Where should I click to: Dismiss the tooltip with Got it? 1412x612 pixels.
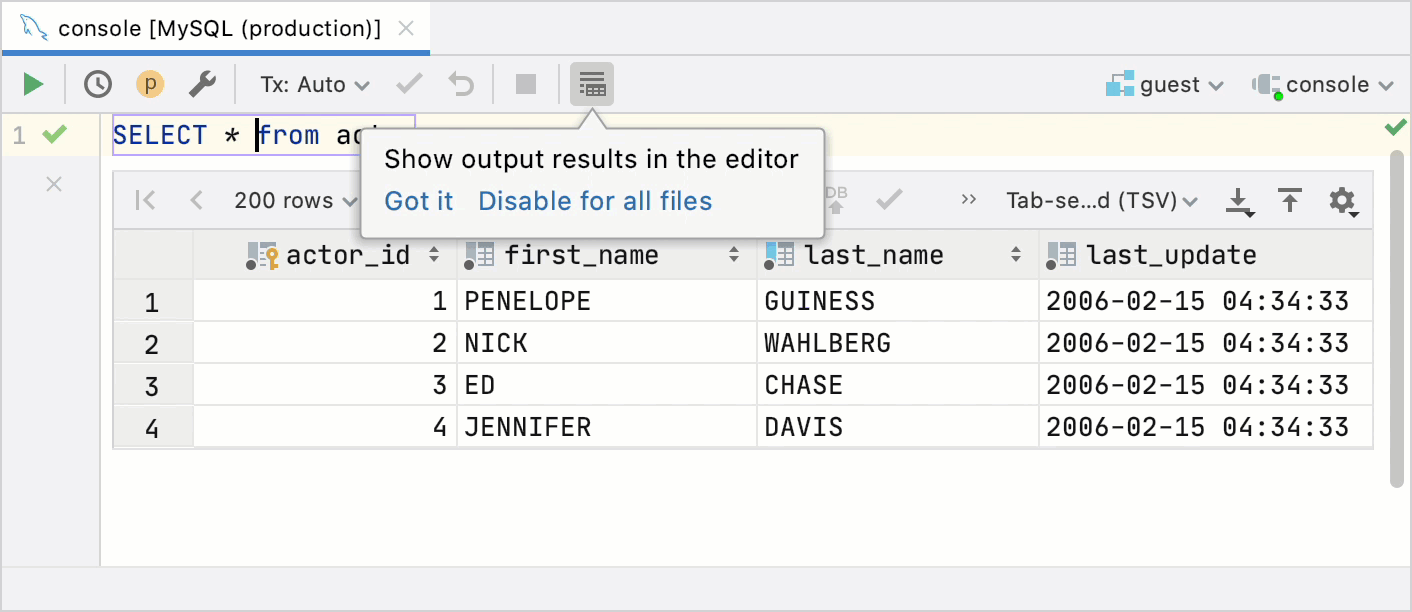pos(418,201)
